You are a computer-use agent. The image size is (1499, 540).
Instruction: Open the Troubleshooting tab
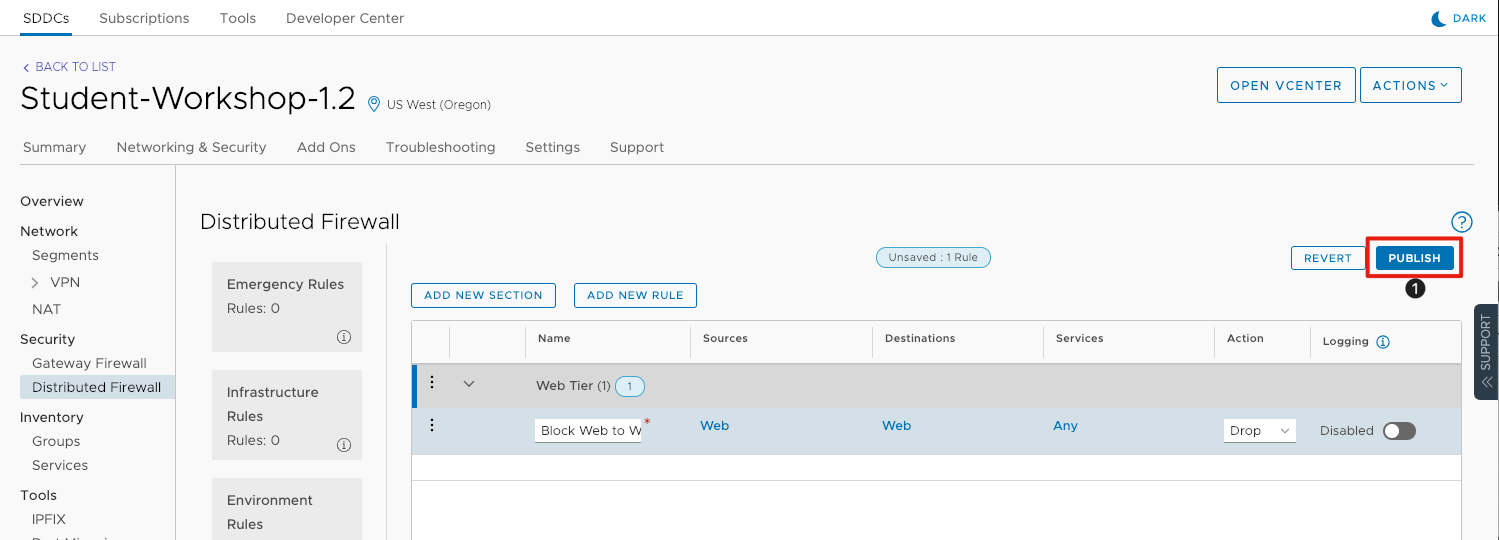tap(441, 147)
